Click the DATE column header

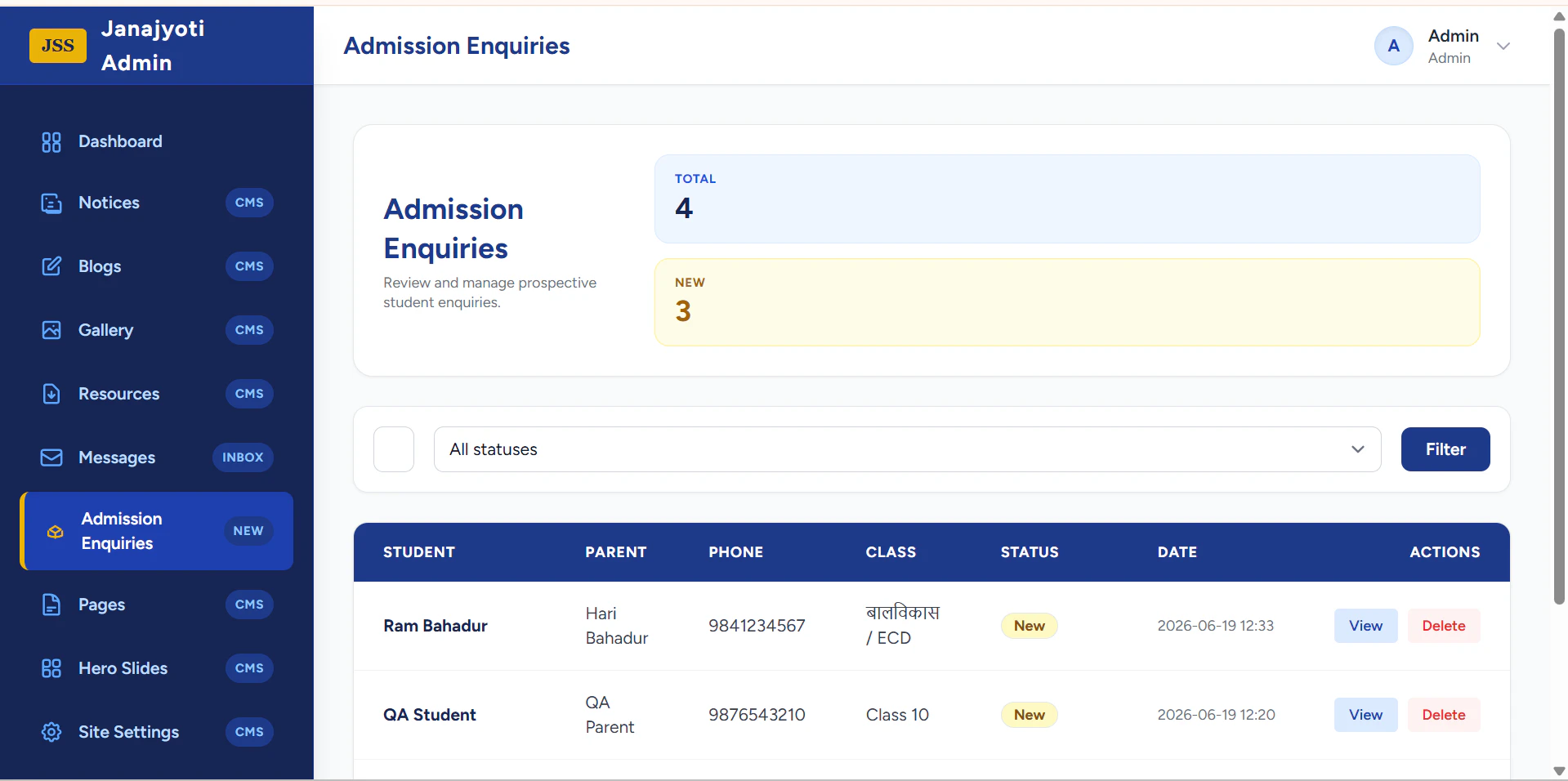[x=1177, y=552]
